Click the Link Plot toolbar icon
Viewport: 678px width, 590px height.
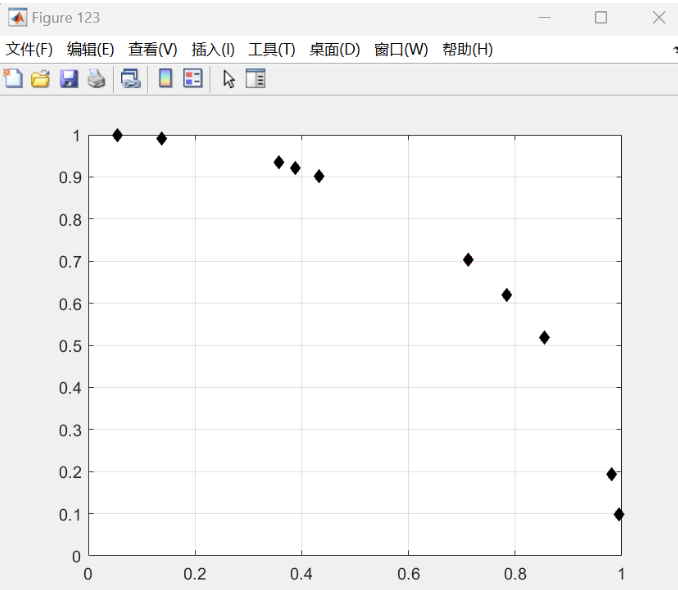131,79
